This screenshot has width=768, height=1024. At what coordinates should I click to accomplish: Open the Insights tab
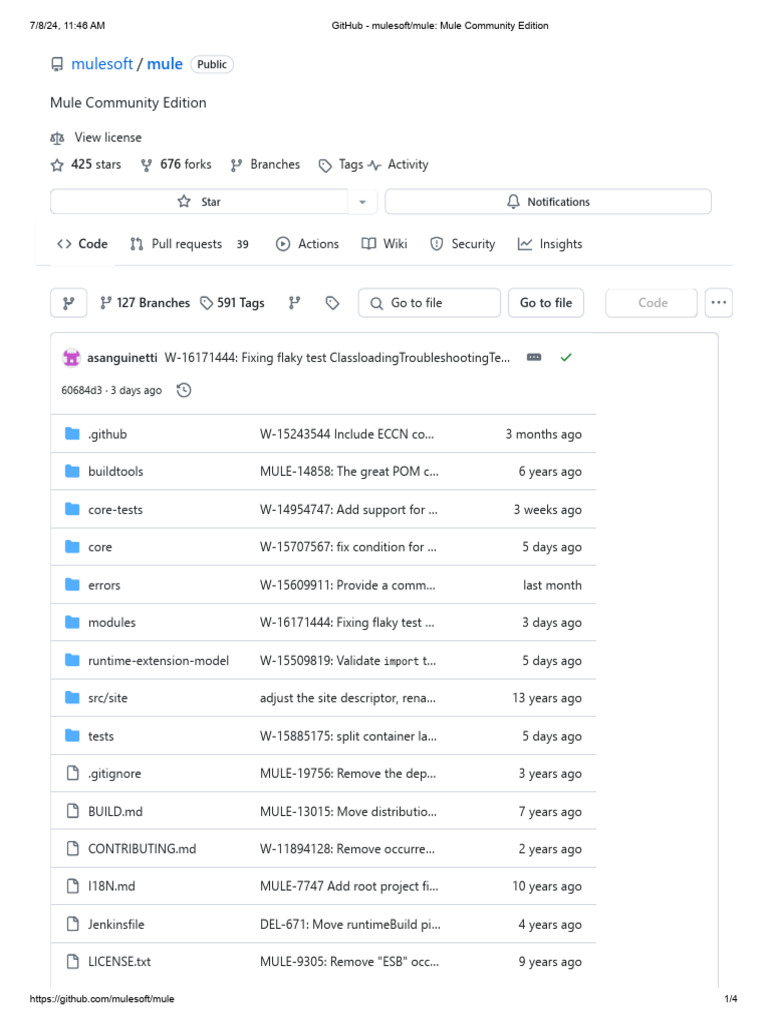coord(550,244)
